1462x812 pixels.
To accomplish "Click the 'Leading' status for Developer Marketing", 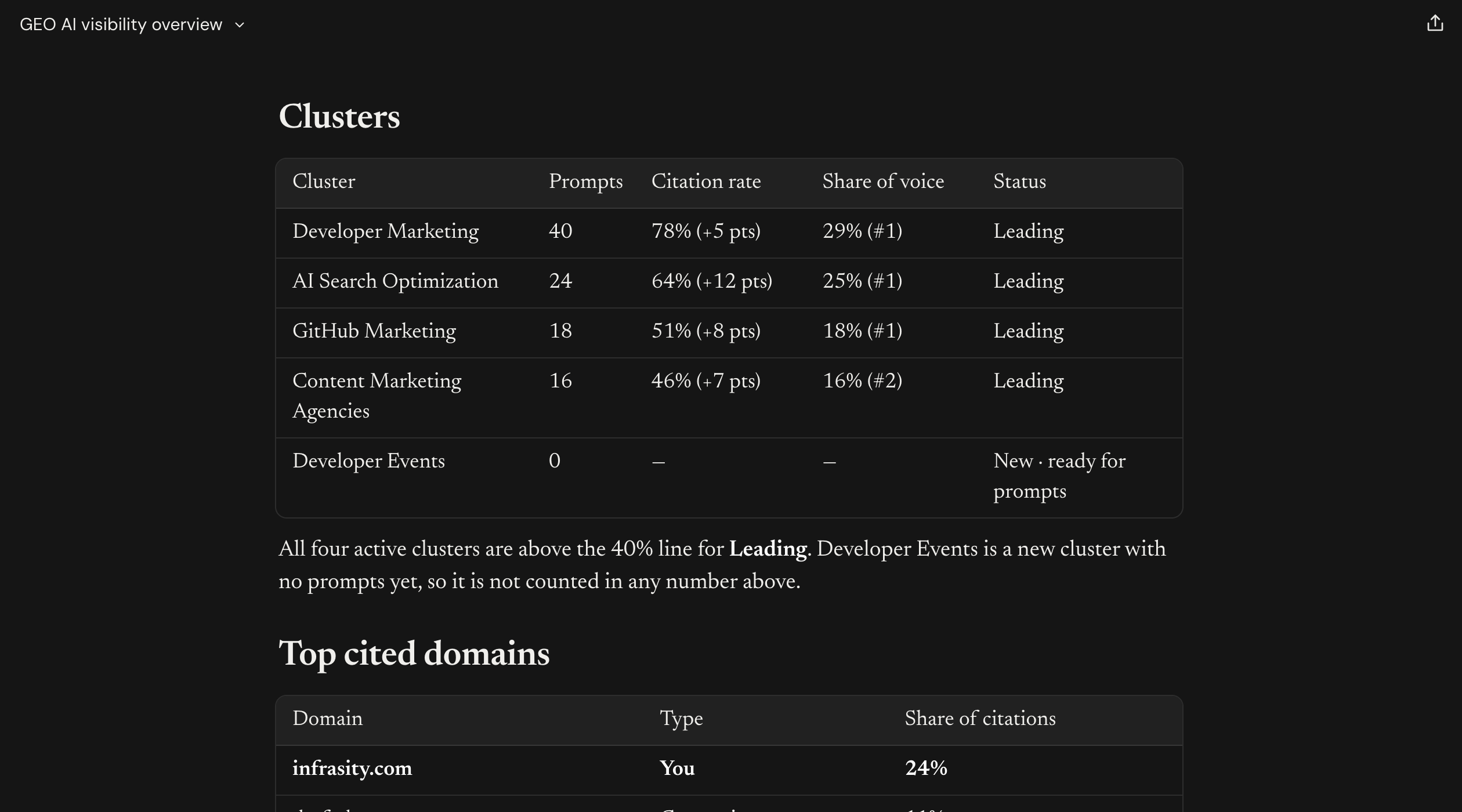I will [1029, 232].
